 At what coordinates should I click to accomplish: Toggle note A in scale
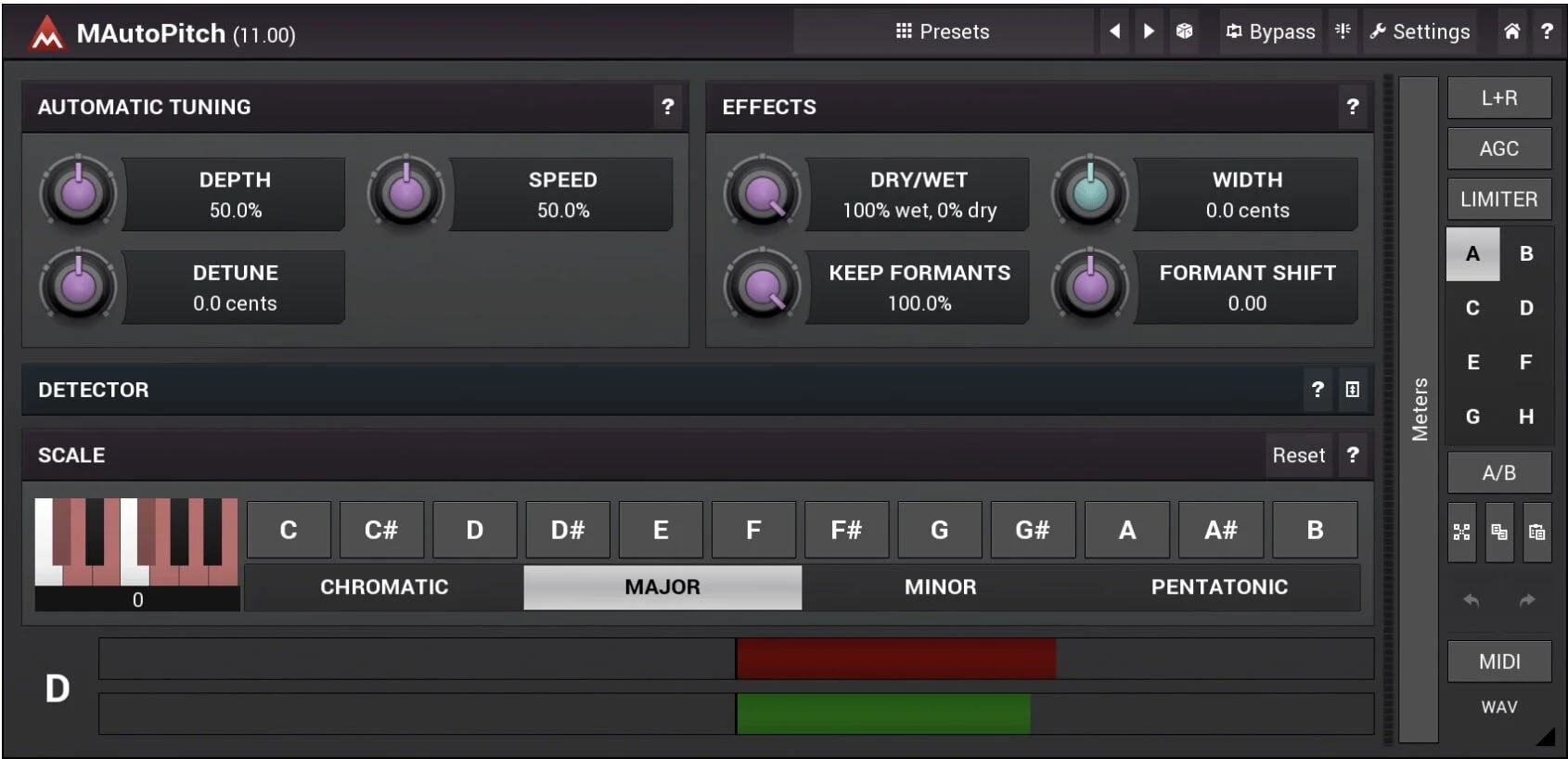1127,531
